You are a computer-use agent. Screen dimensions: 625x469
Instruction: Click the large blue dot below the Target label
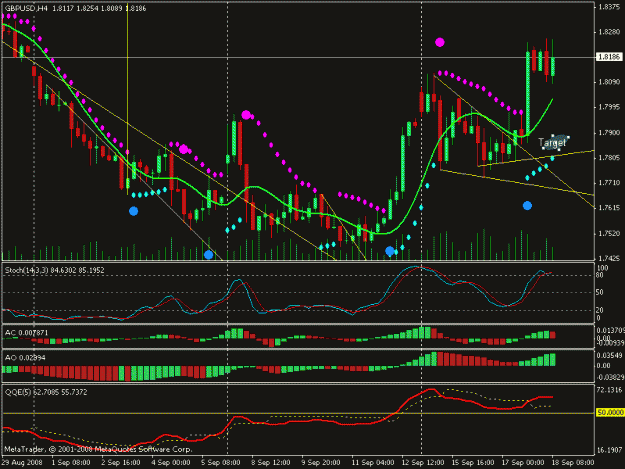[527, 206]
